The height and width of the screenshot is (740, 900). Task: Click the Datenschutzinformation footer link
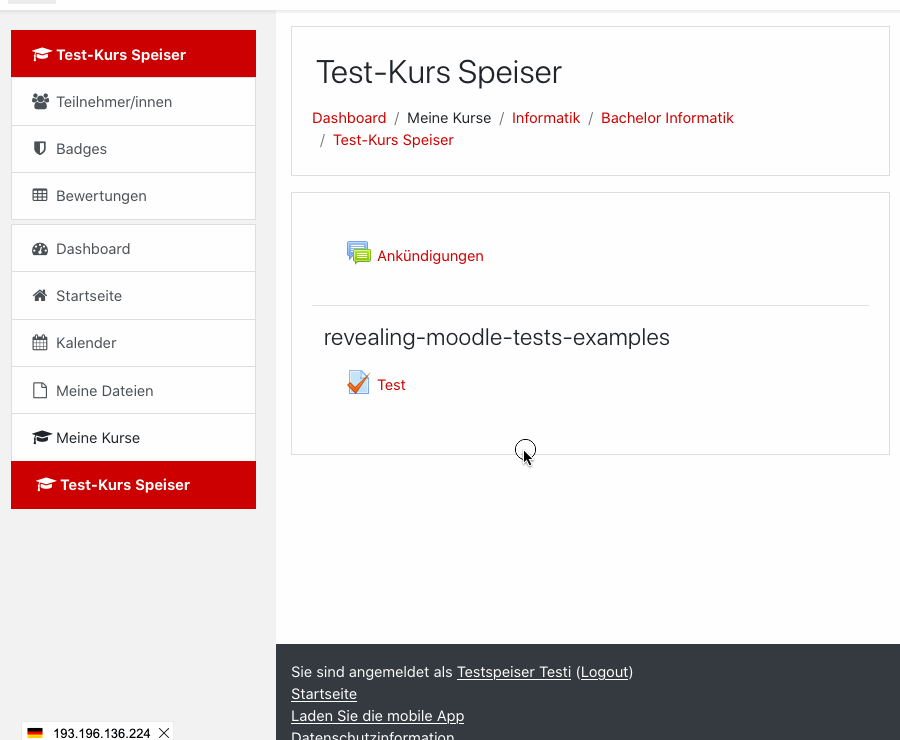point(373,735)
